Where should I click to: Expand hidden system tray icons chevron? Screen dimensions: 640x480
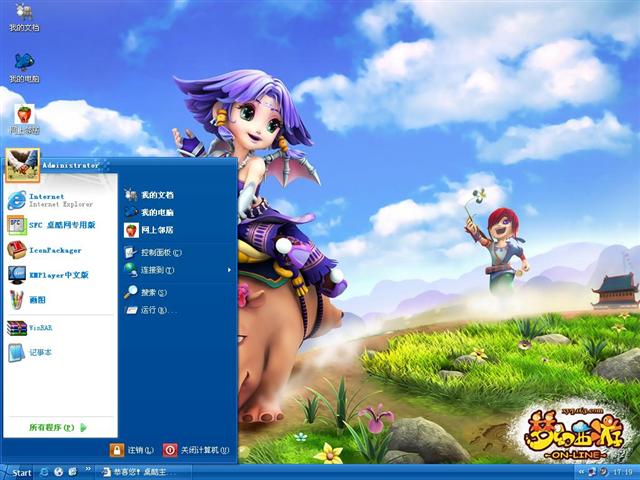[581, 472]
